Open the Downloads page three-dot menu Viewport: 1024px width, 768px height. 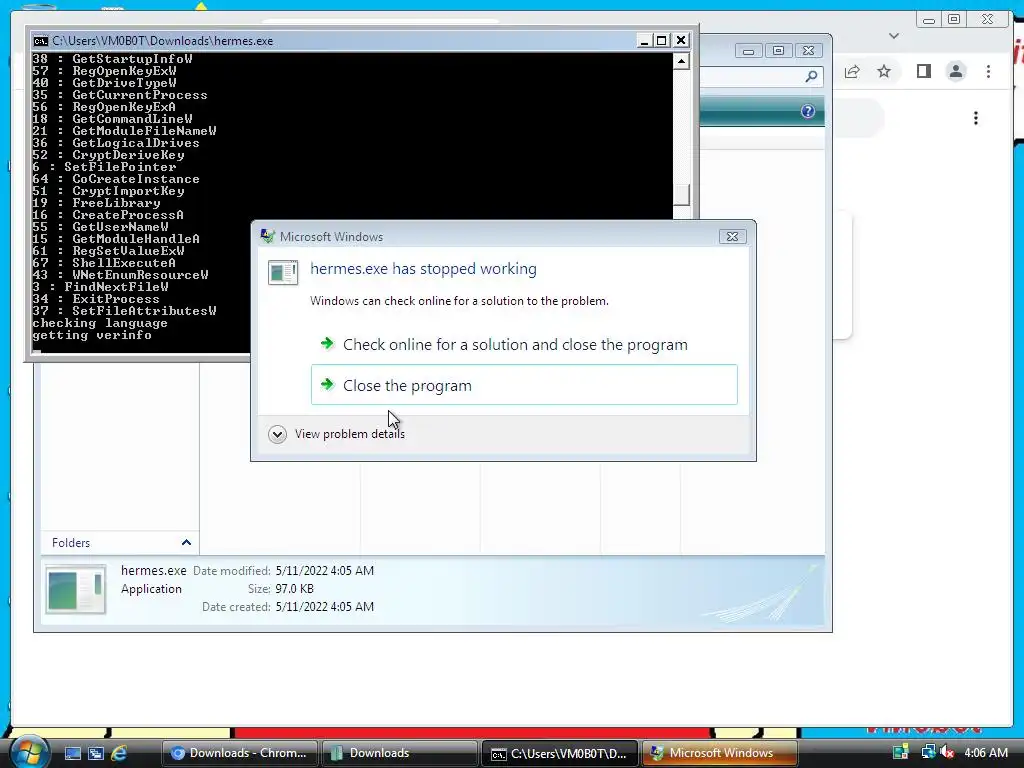click(x=976, y=118)
